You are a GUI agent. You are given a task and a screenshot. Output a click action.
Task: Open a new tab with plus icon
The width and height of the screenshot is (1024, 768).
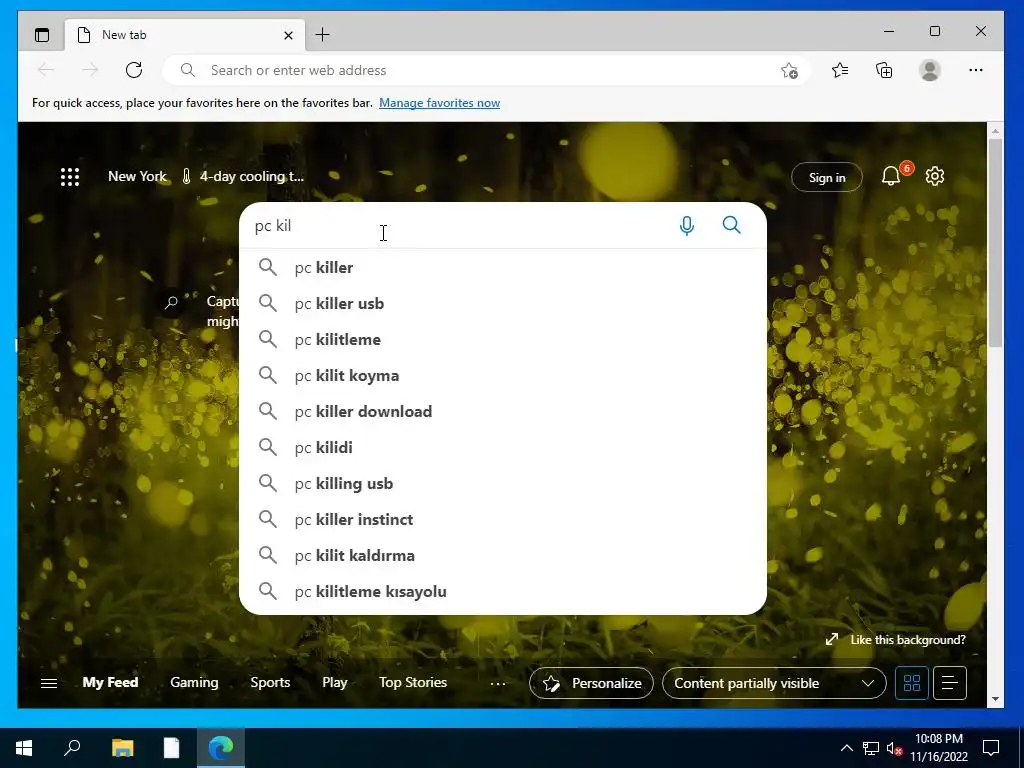click(323, 35)
